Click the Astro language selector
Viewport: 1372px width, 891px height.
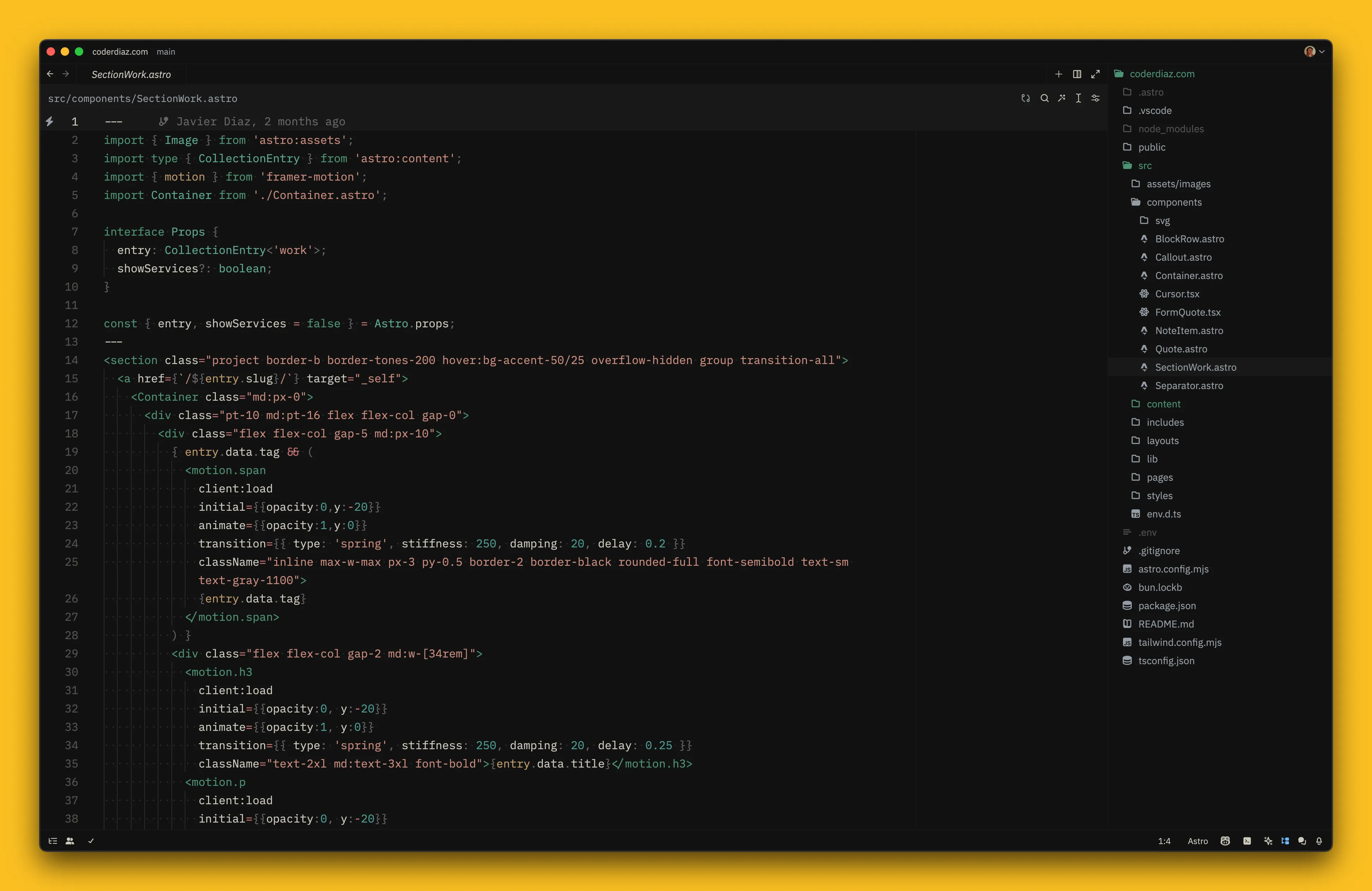[x=1197, y=841]
